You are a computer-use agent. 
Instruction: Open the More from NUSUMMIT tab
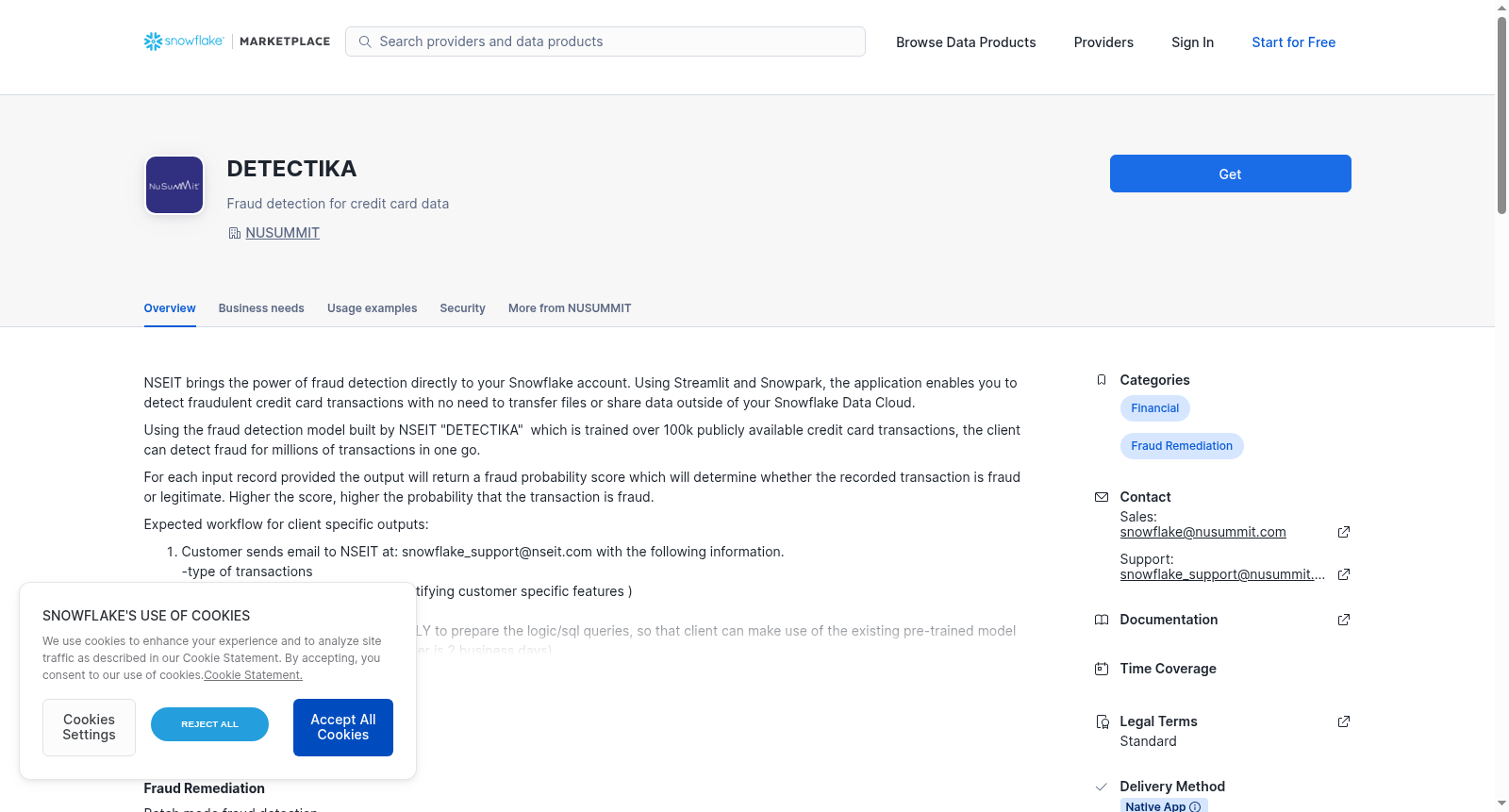click(x=570, y=308)
